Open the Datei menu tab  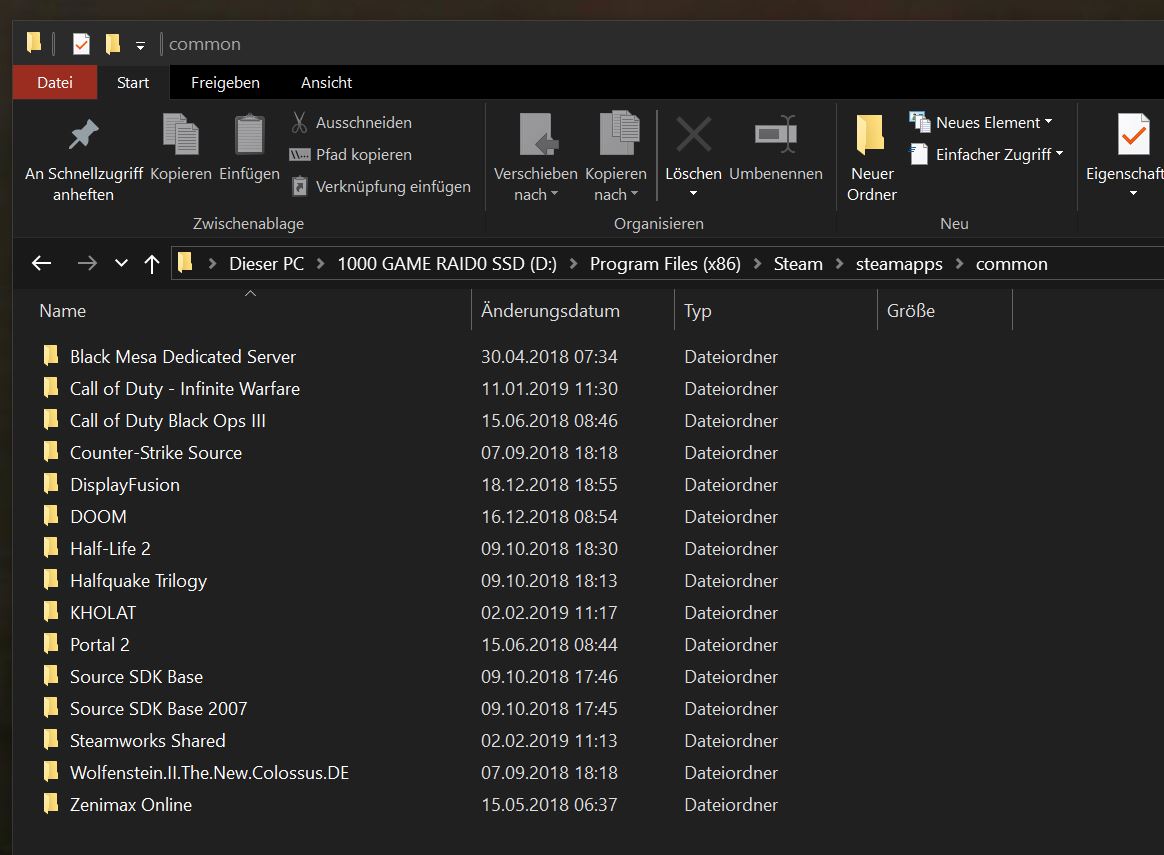(55, 82)
